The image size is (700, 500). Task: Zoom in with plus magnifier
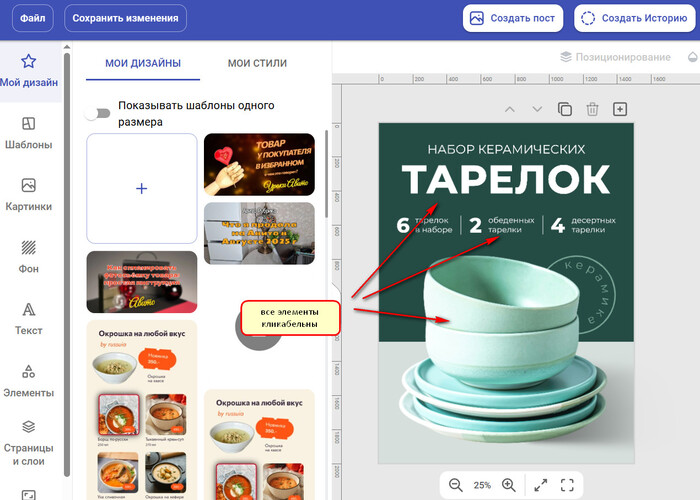(x=508, y=485)
